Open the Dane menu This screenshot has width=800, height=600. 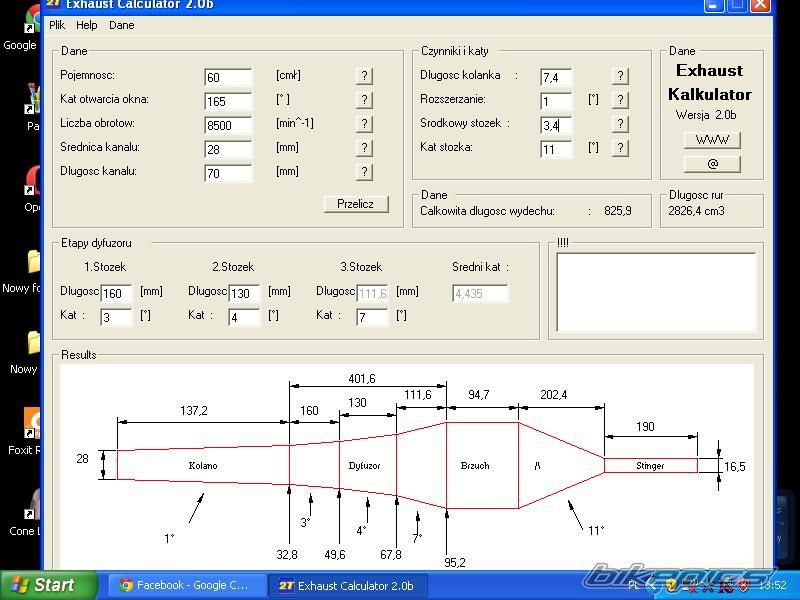(x=121, y=25)
